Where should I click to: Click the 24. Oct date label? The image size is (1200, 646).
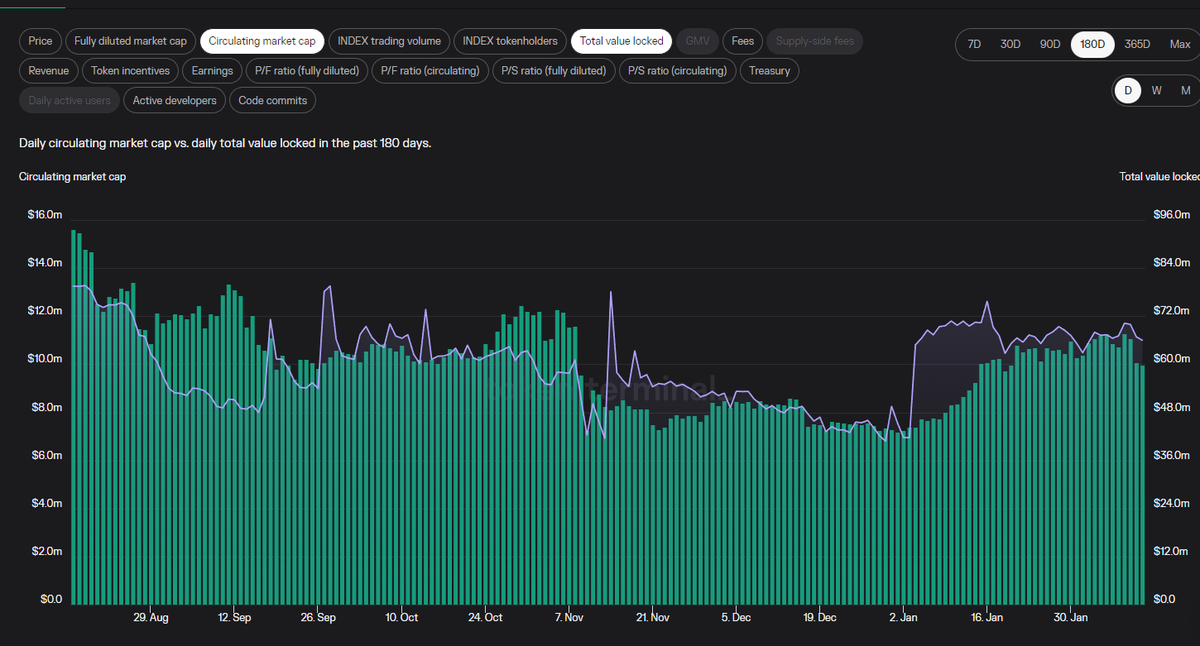click(x=485, y=618)
